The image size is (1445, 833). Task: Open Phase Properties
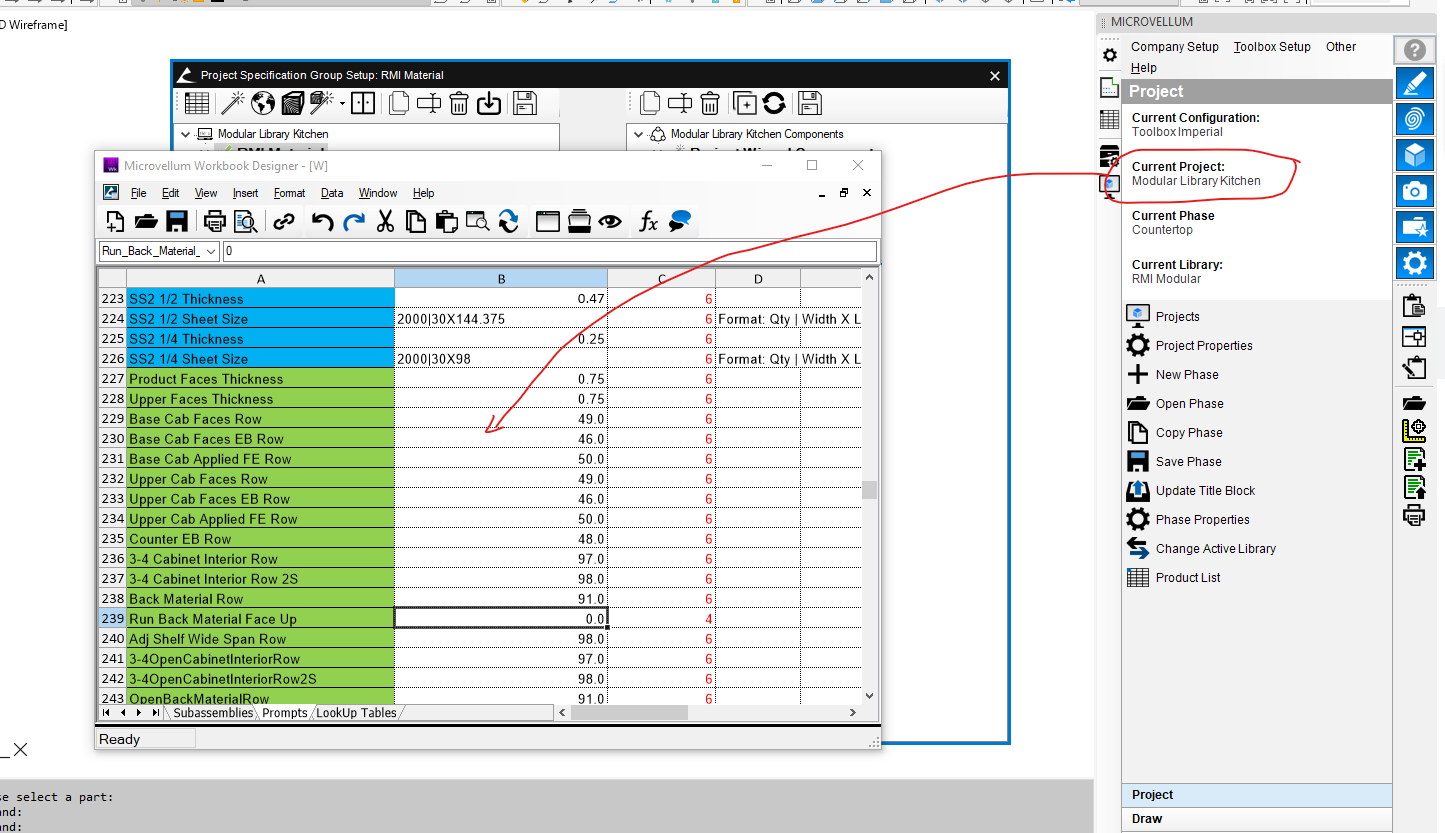pos(1202,519)
